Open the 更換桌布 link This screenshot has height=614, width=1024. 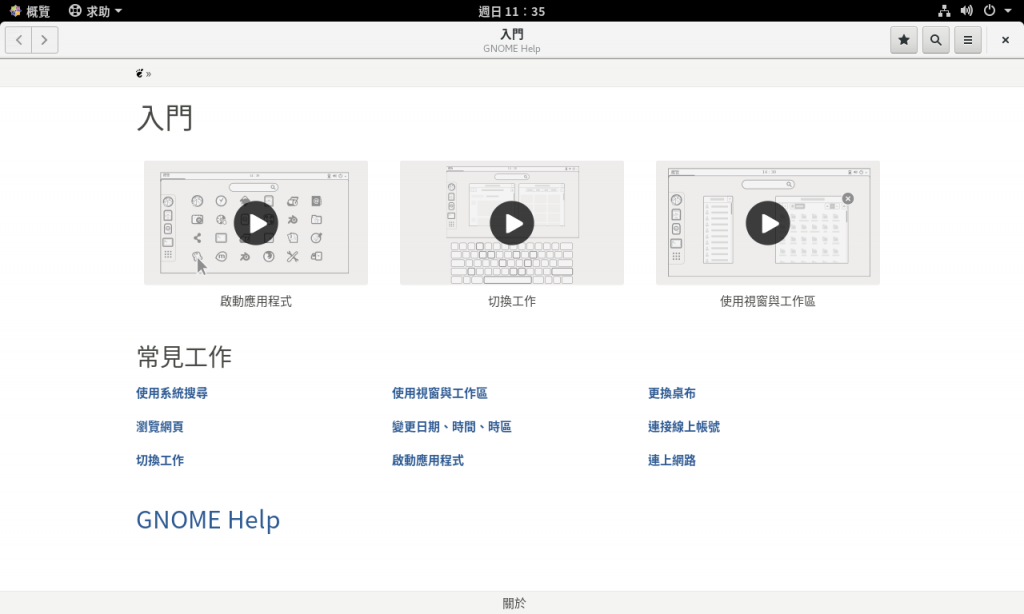(x=671, y=393)
